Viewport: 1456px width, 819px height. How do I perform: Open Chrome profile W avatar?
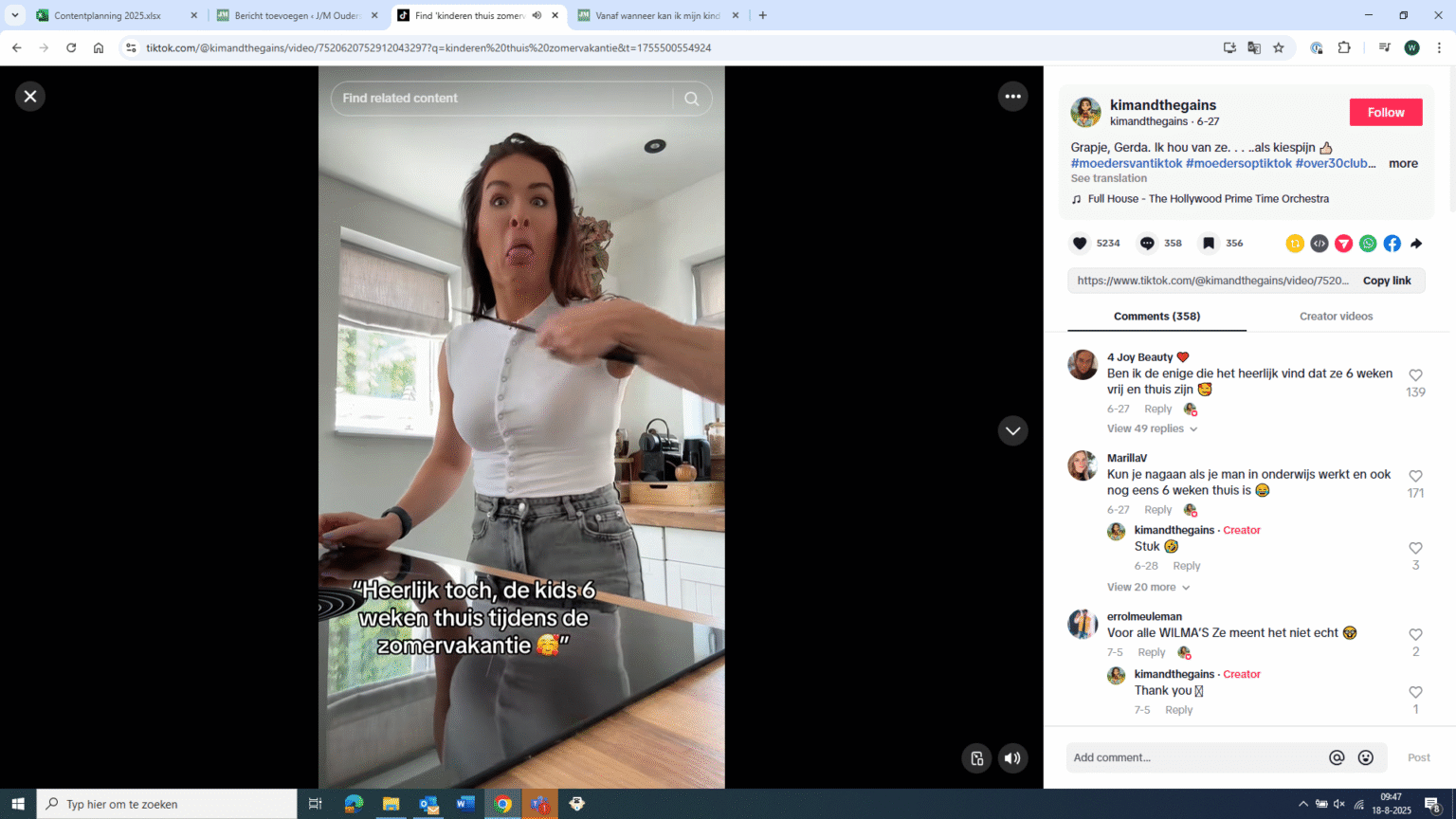(1411, 47)
